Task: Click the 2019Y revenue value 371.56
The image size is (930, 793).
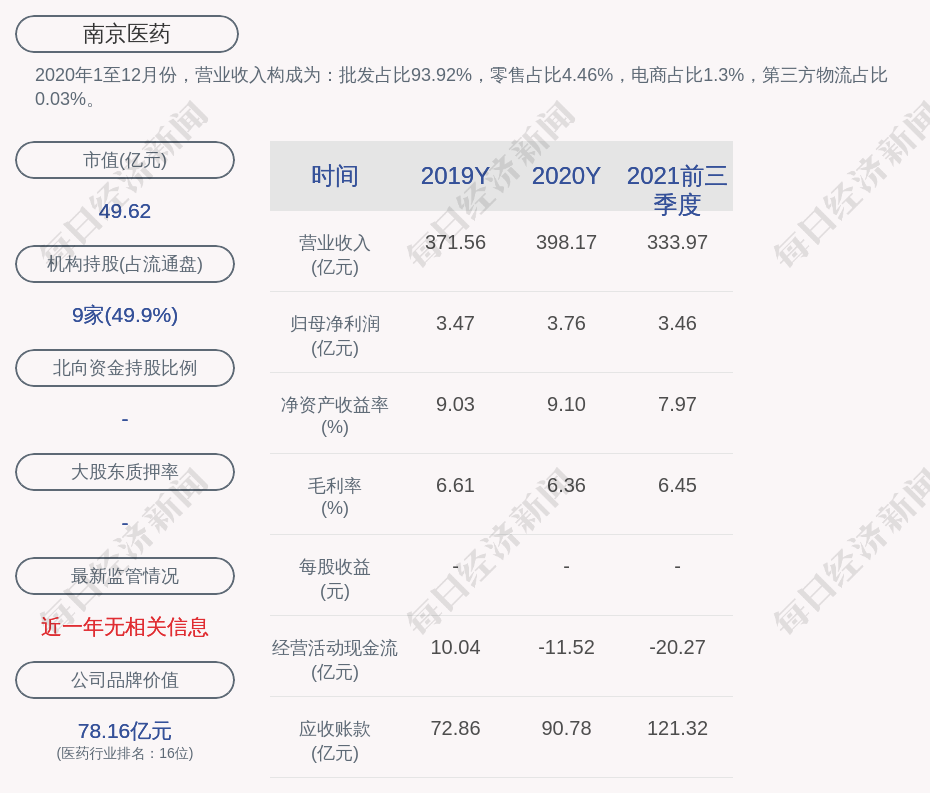Action: (455, 242)
